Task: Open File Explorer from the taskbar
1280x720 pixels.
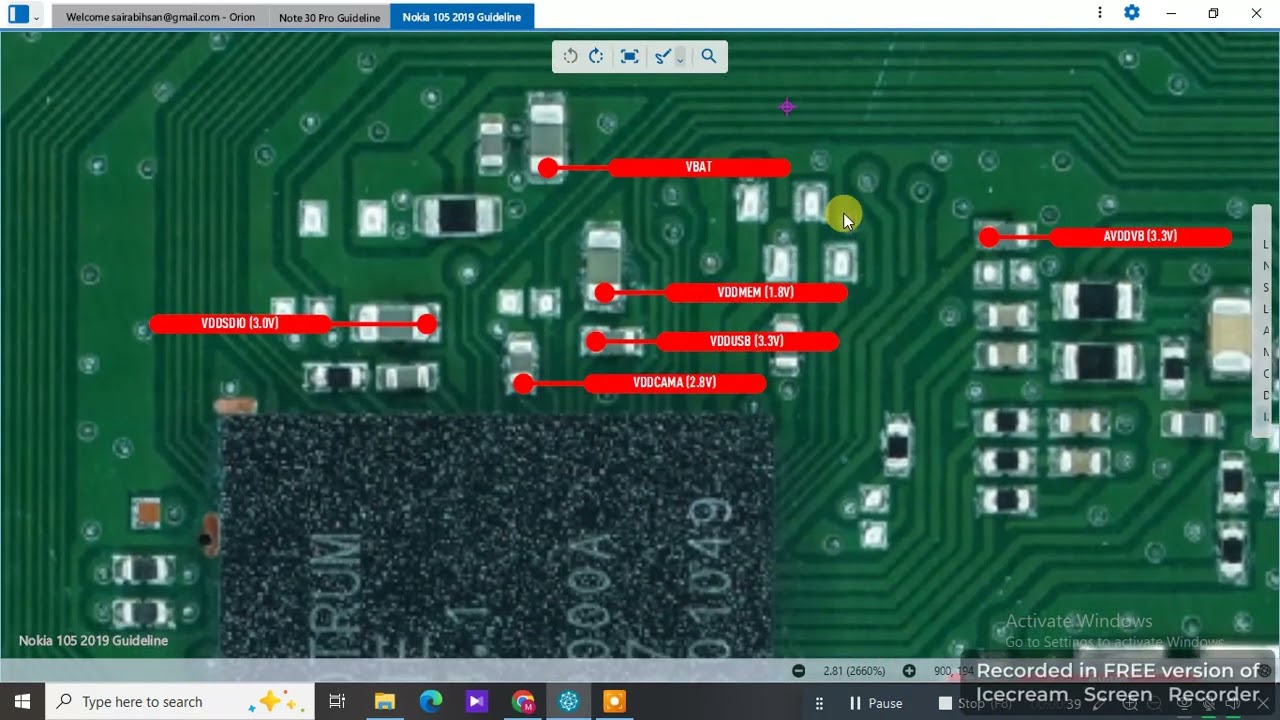Action: [x=384, y=702]
